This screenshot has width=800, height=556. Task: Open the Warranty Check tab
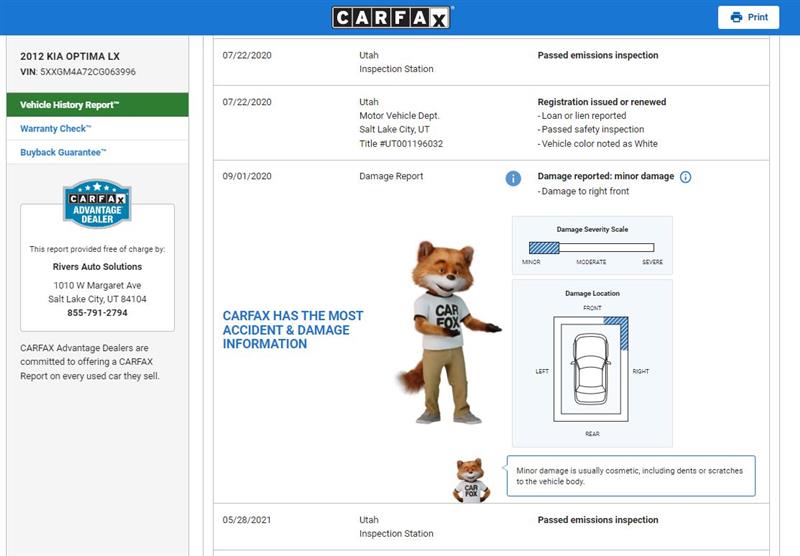(56, 129)
